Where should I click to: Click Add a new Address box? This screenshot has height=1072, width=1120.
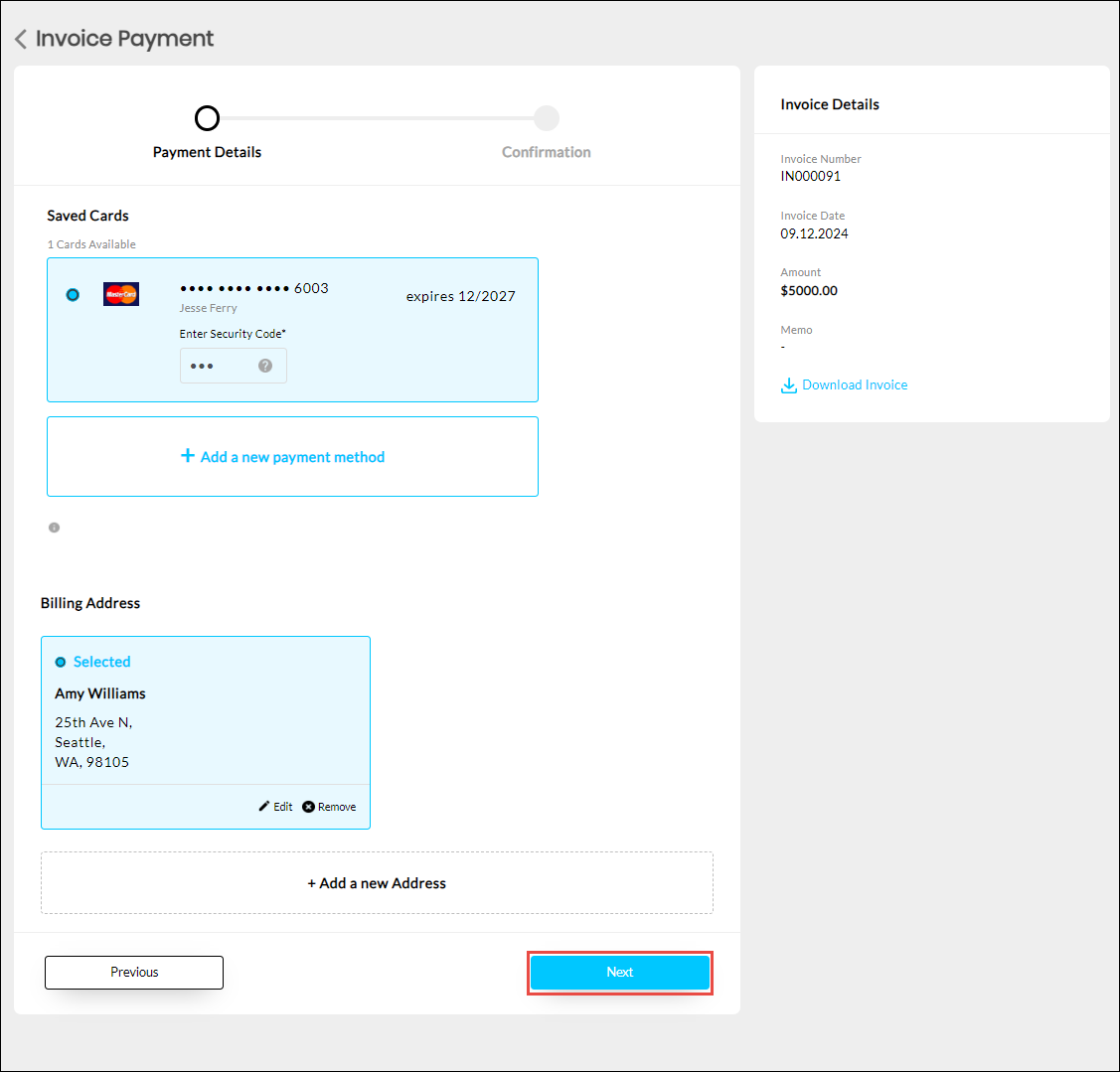(x=377, y=883)
